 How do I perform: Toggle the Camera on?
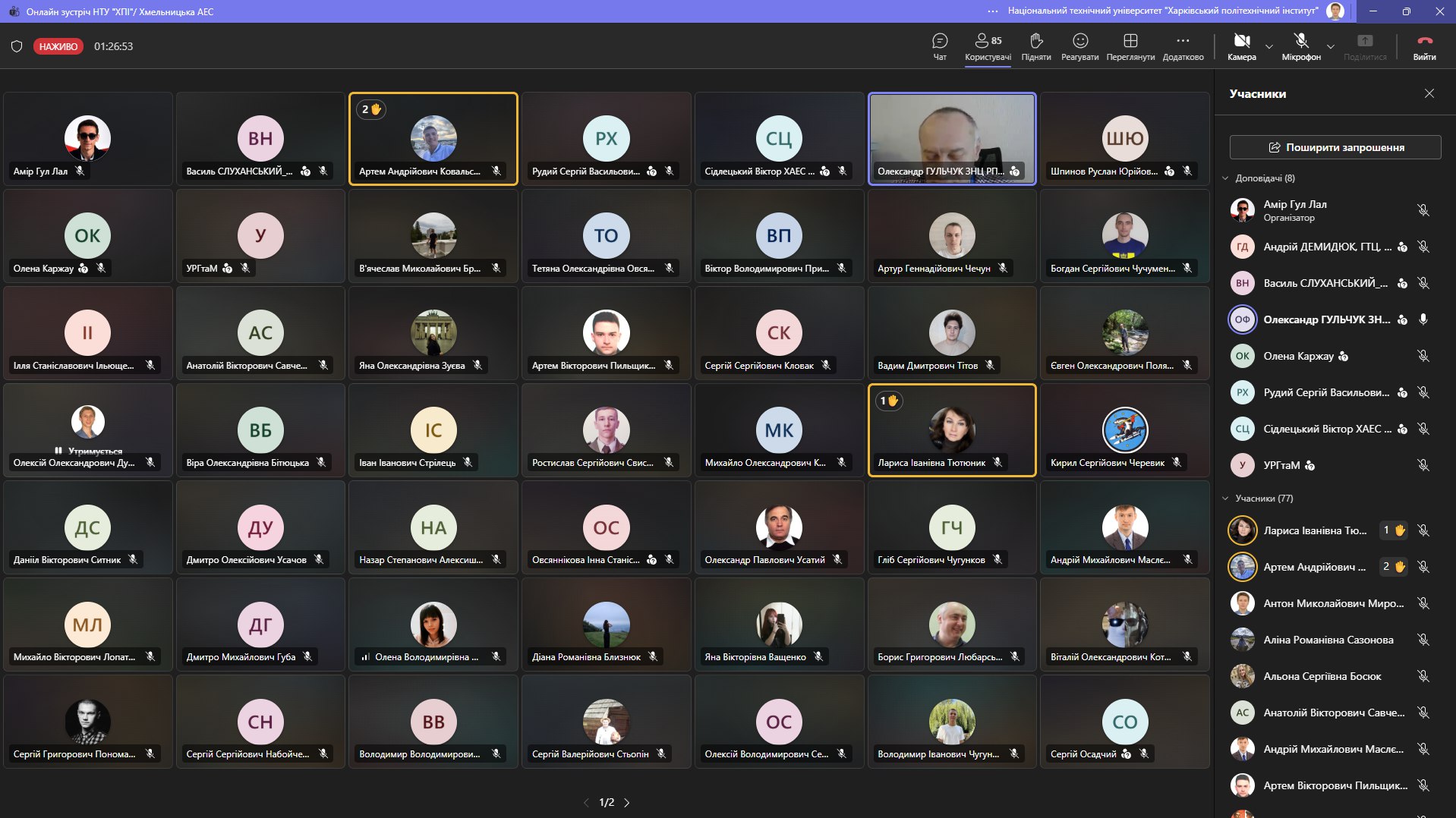pyautogui.click(x=1241, y=46)
